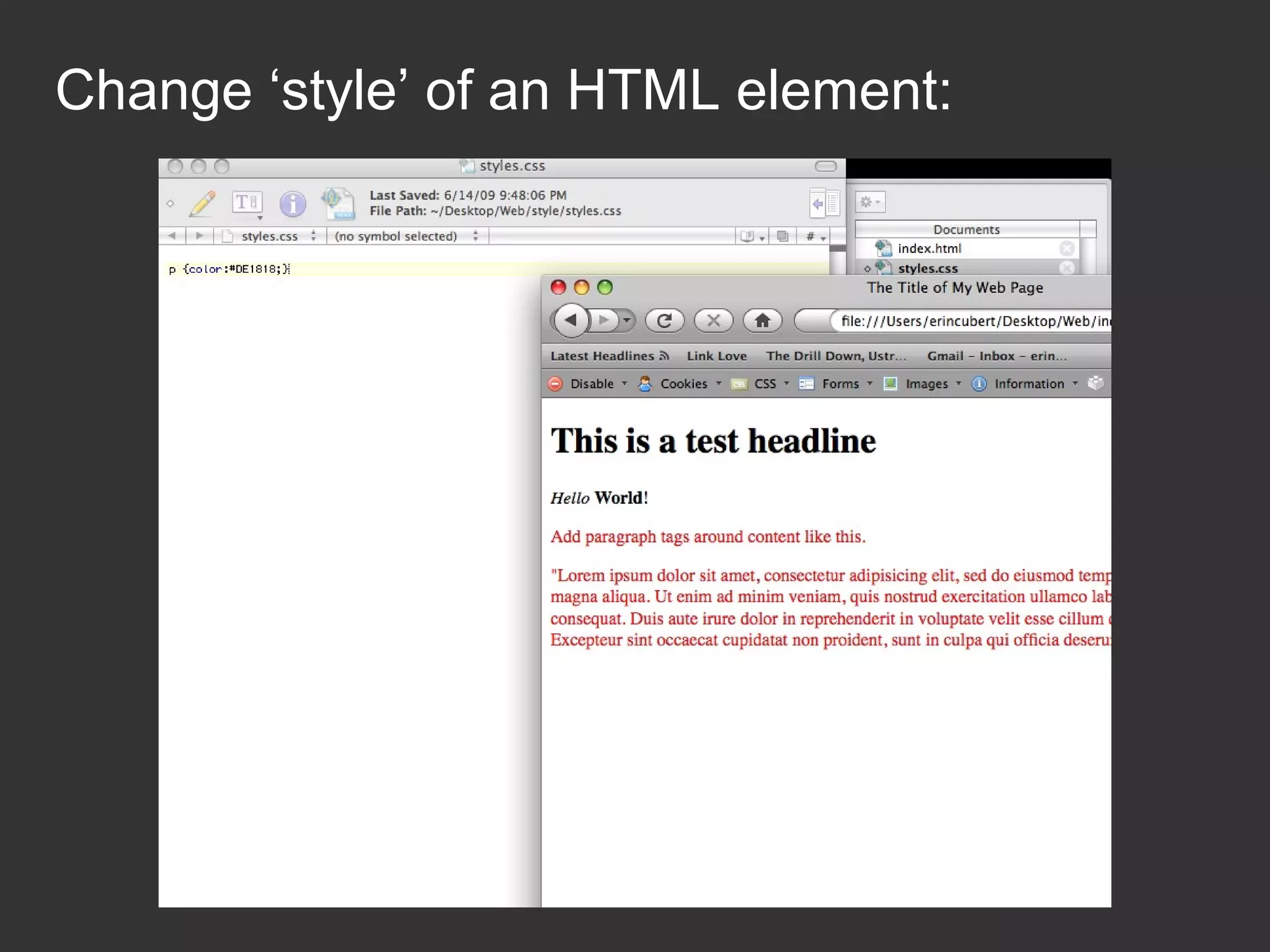Viewport: 1270px width, 952px height.
Task: Go back using the browser Back button
Action: 571,320
